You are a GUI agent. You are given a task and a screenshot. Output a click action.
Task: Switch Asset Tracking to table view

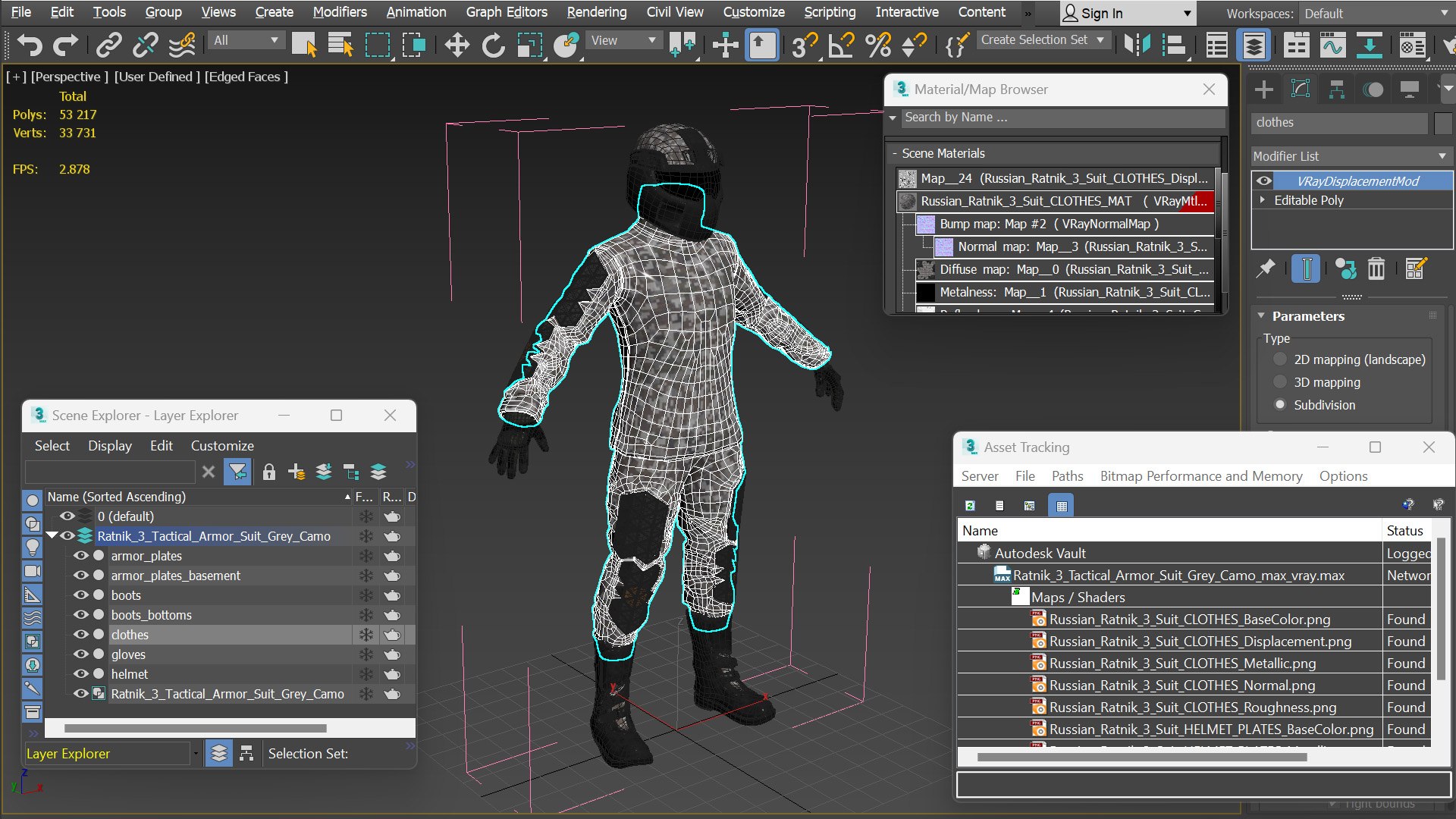[1062, 506]
